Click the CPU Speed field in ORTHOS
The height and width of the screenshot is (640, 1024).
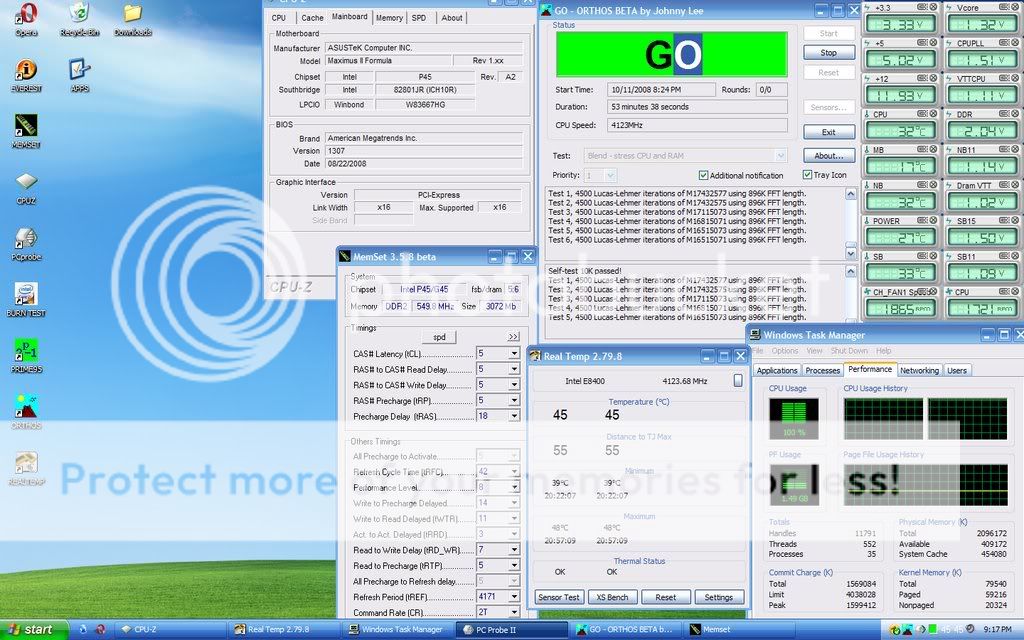click(x=697, y=124)
